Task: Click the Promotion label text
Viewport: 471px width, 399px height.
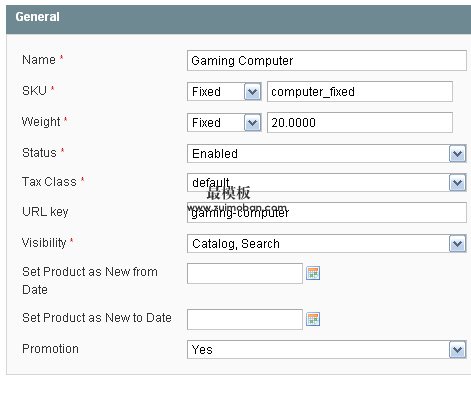Action: click(x=50, y=349)
